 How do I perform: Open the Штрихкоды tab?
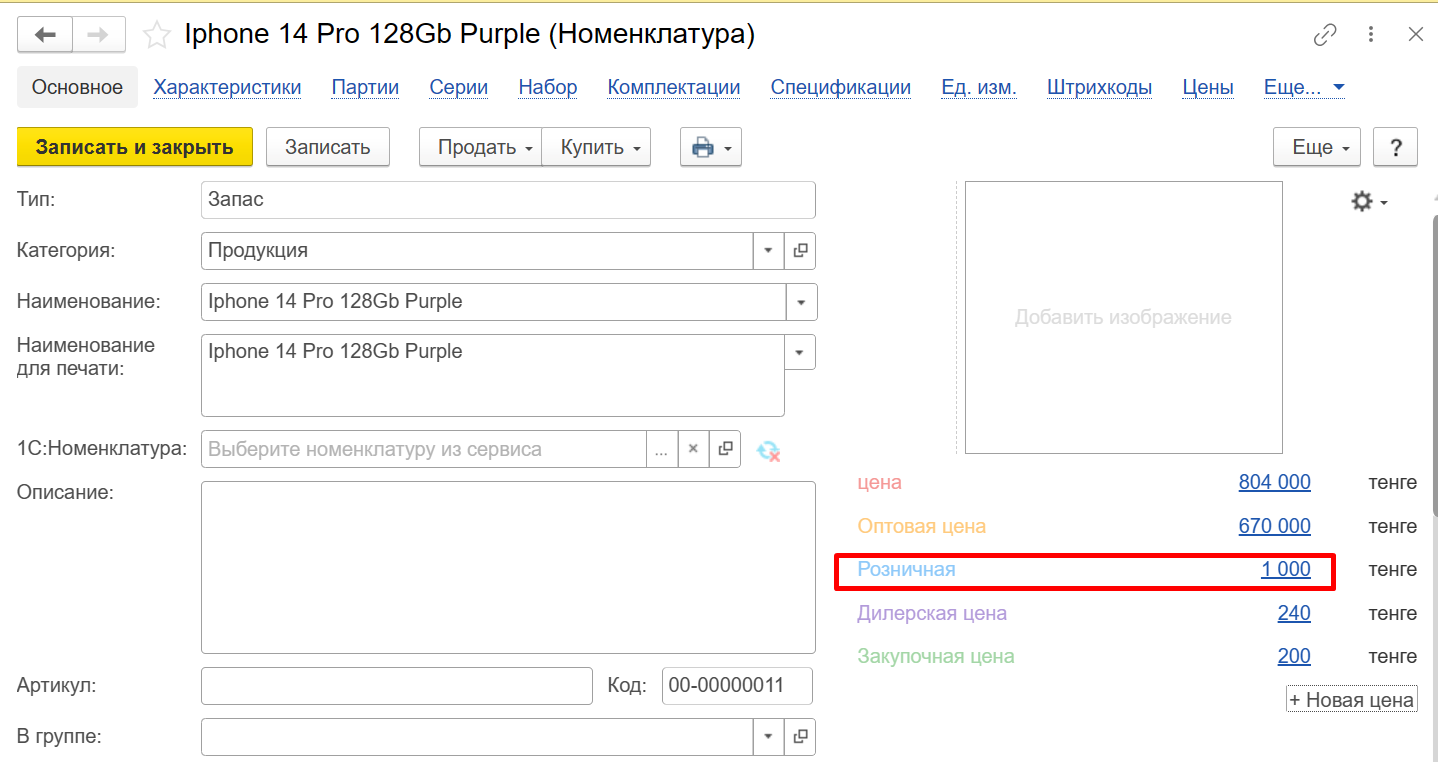(1099, 87)
